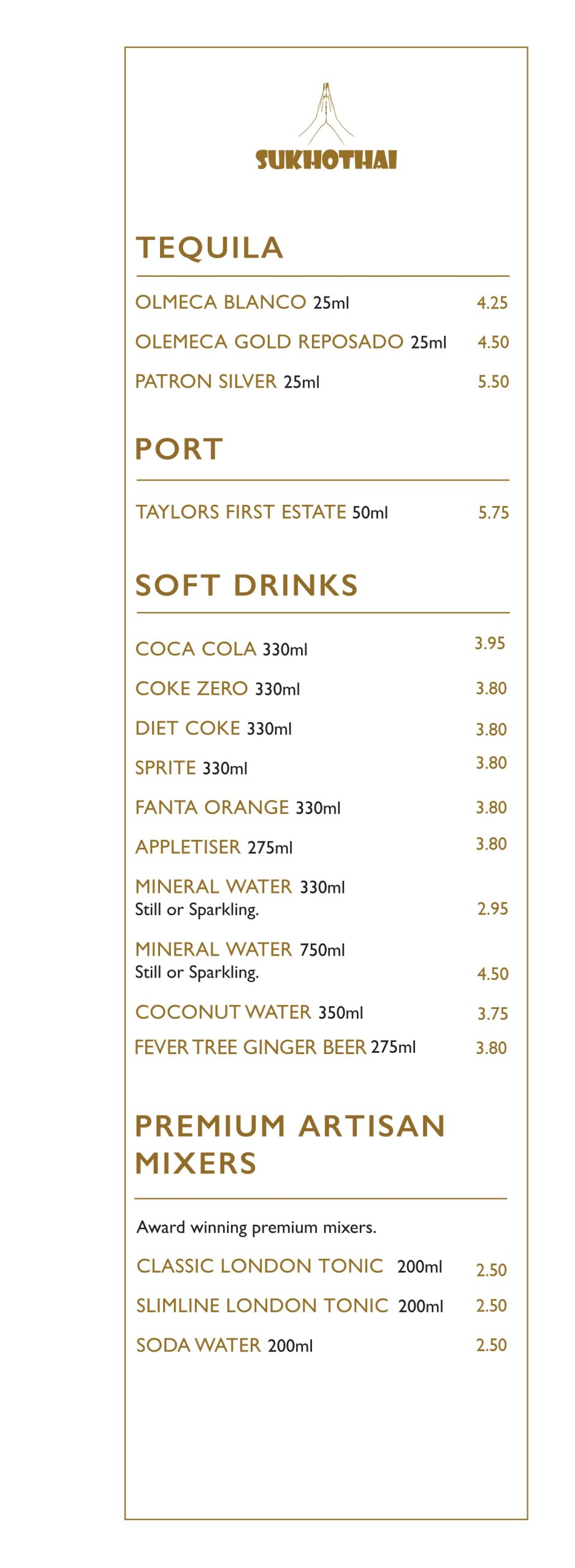Click Taylors First Estate 50ml
The image size is (575, 1568).
261,512
